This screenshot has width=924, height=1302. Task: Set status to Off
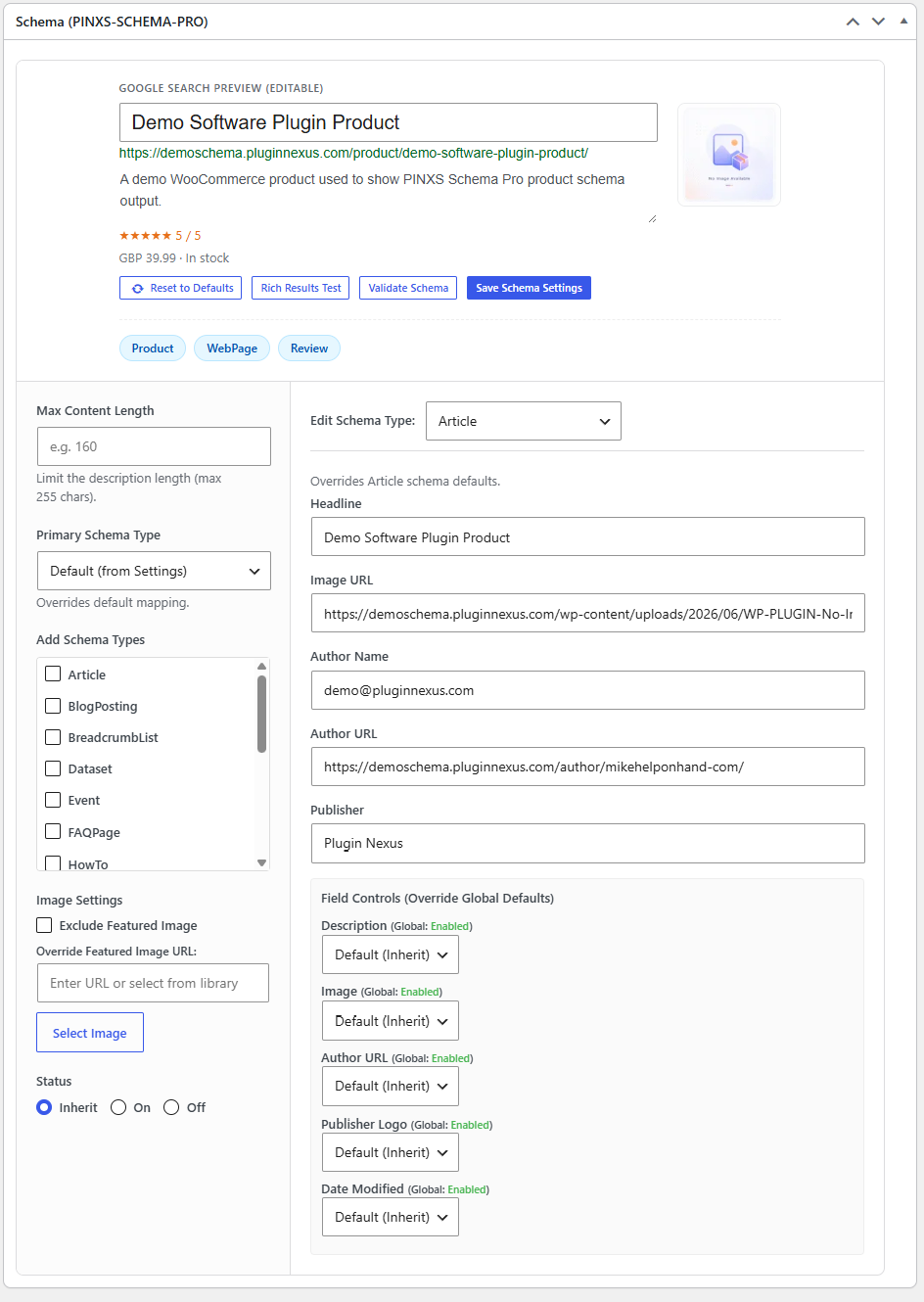pos(171,1107)
